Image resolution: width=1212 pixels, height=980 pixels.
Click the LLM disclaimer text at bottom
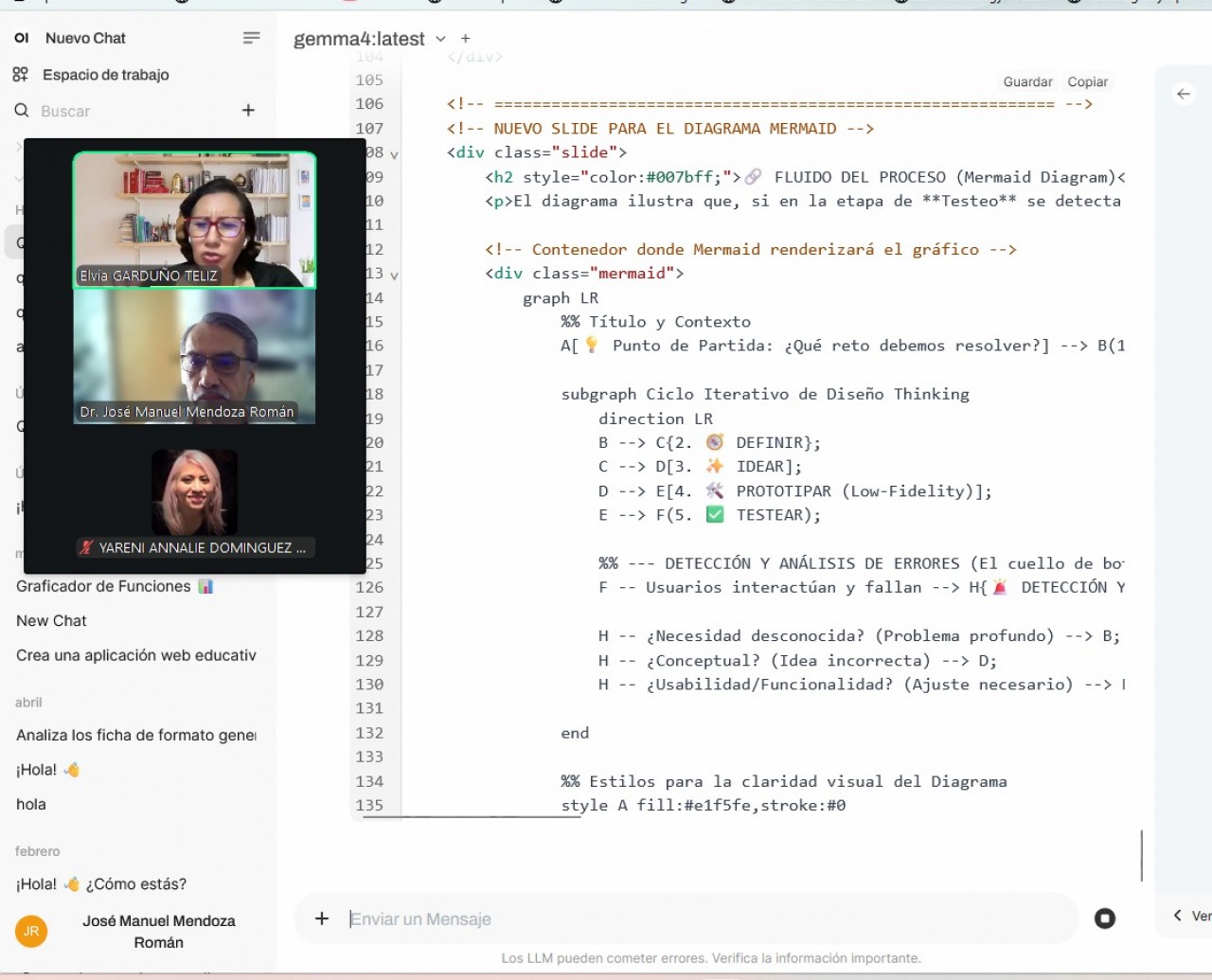[711, 958]
